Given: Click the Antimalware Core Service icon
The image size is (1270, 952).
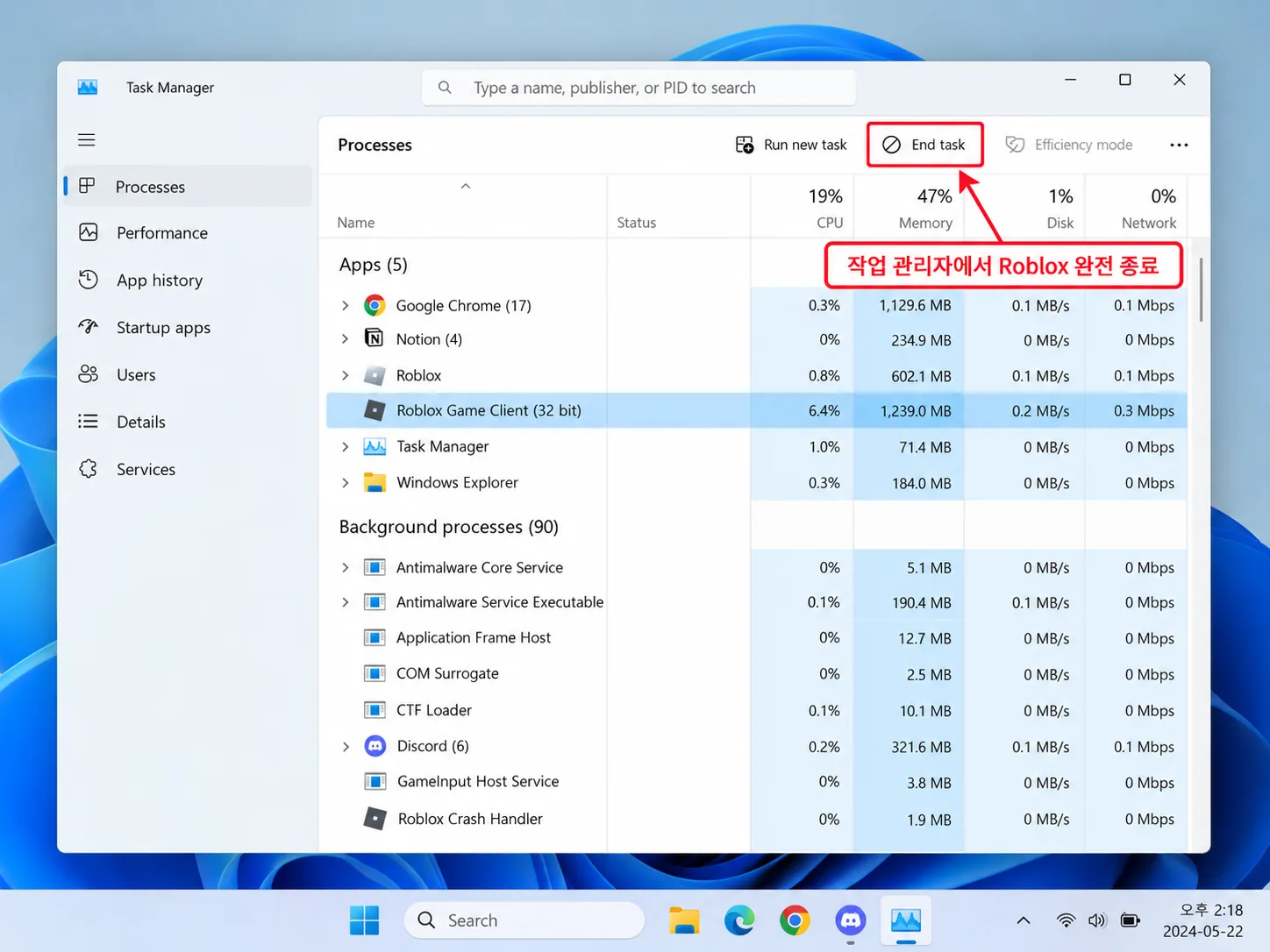Looking at the screenshot, I should coord(375,567).
